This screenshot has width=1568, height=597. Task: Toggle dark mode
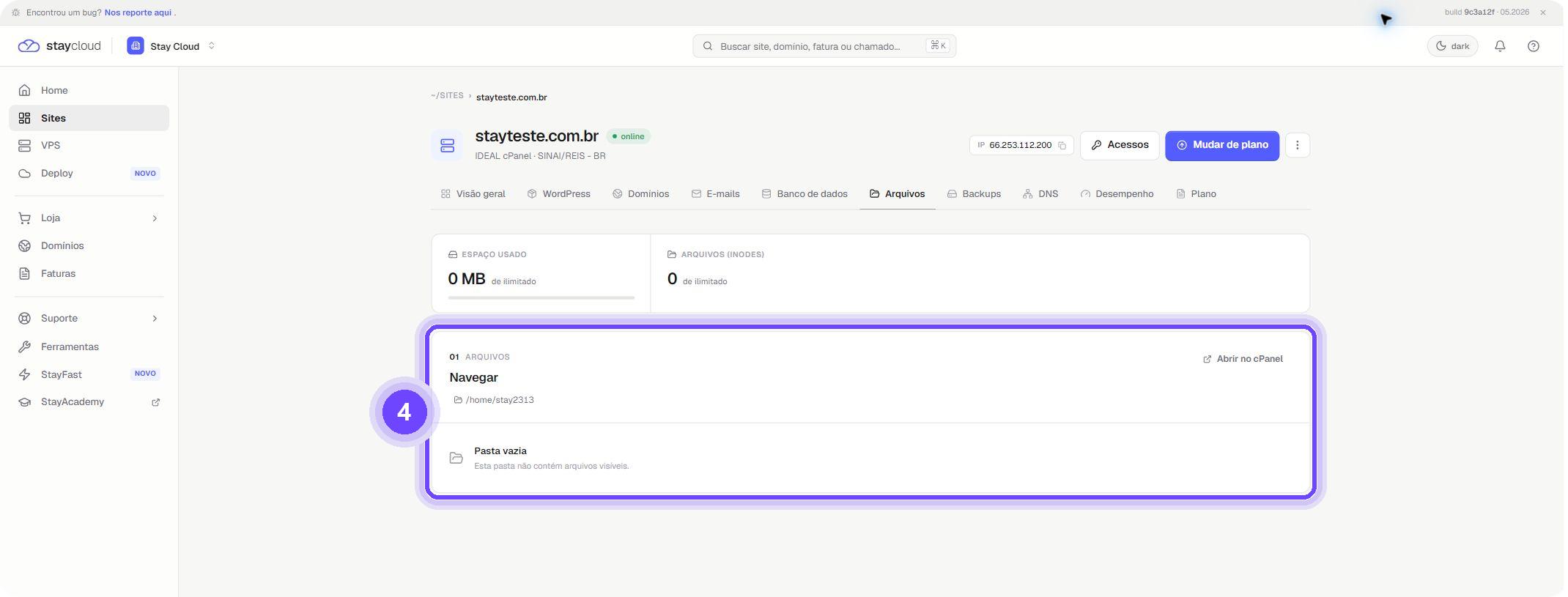click(1452, 46)
